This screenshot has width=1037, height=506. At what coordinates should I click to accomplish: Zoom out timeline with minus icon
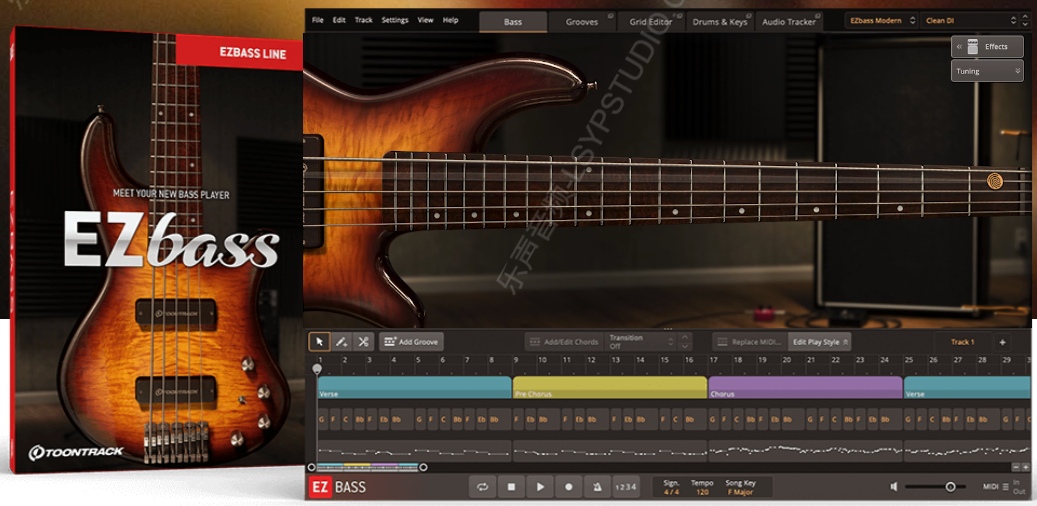click(1016, 467)
